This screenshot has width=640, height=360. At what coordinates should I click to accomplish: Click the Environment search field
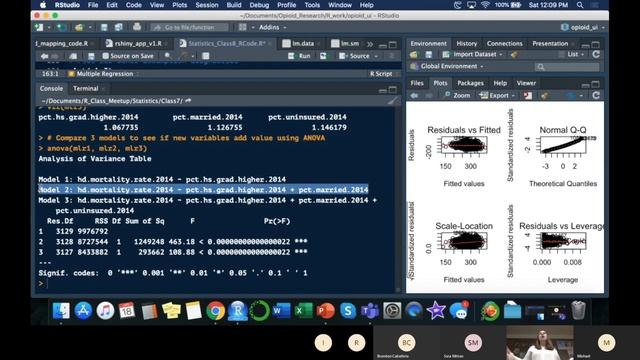[x=567, y=67]
